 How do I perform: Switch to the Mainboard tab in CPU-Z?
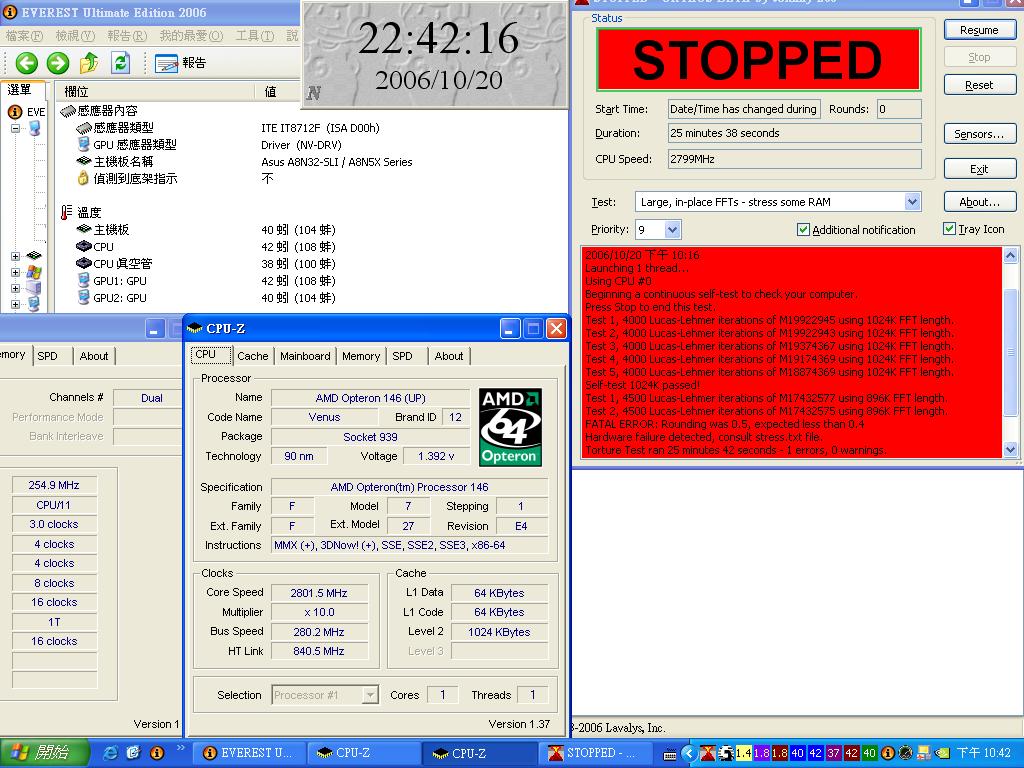pos(305,356)
